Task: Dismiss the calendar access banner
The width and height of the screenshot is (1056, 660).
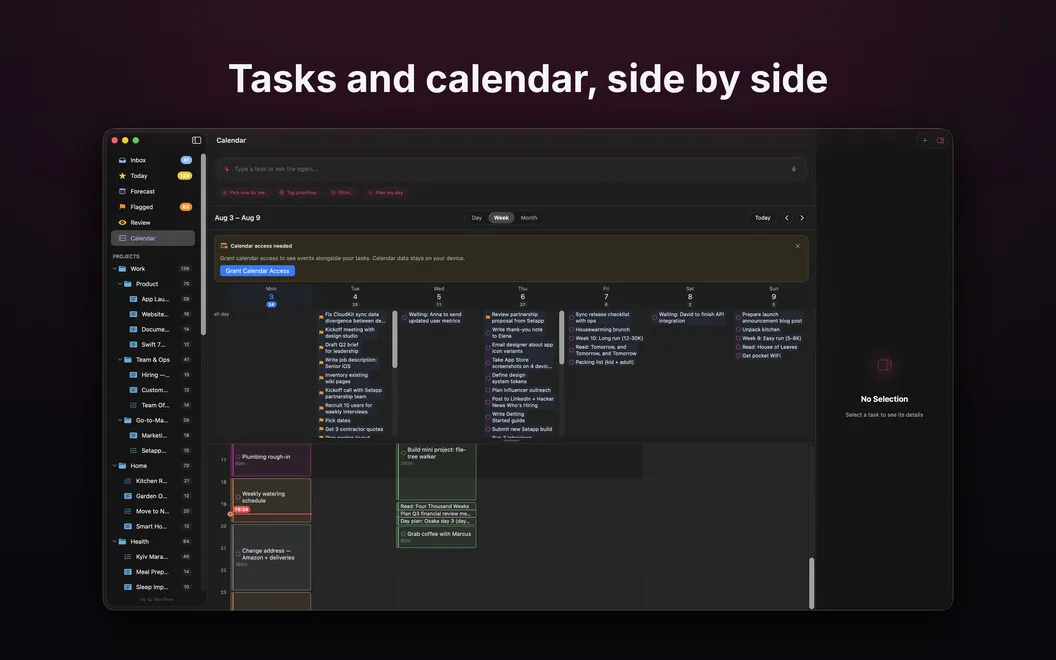Action: [797, 246]
